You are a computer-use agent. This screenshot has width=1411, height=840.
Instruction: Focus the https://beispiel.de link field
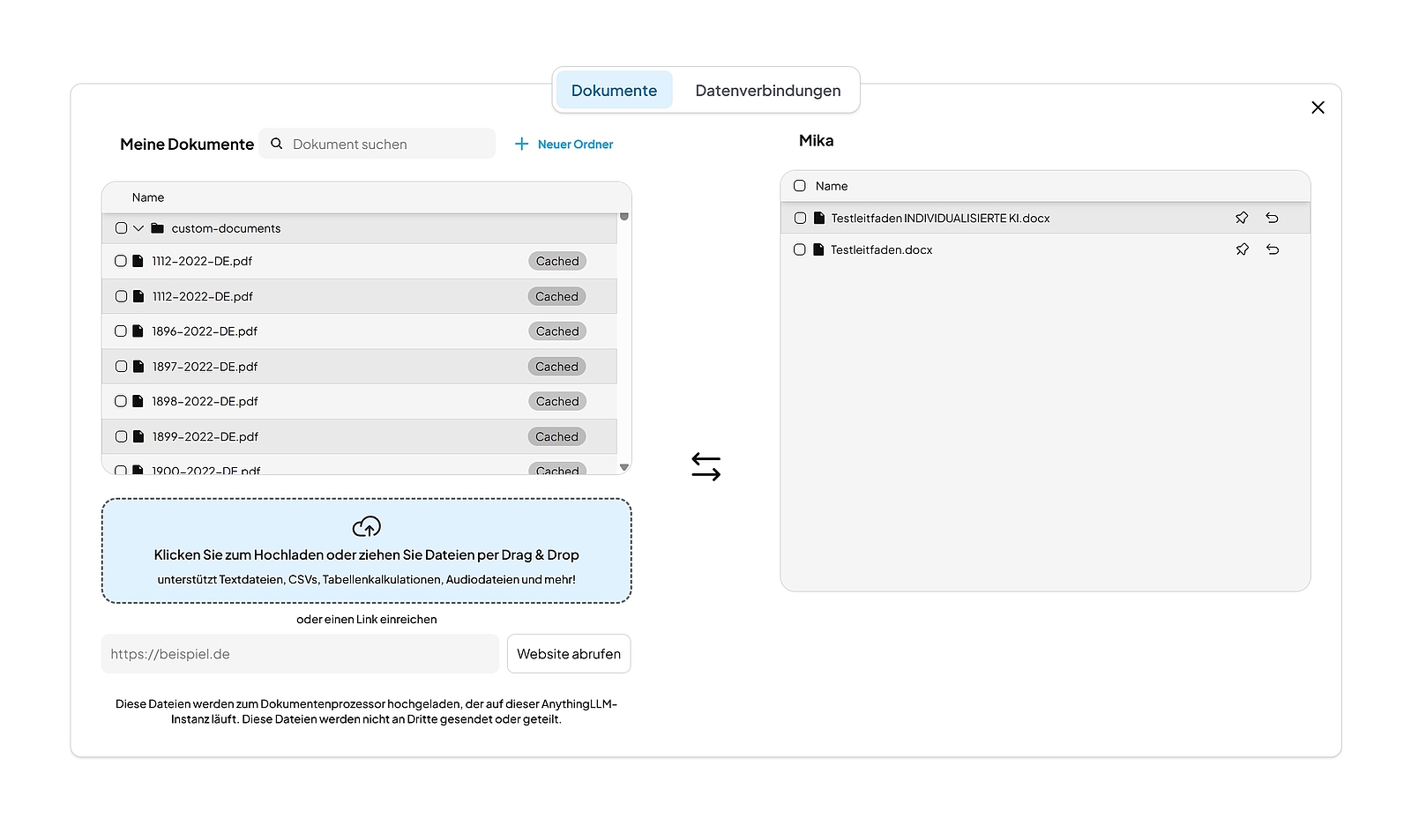300,654
